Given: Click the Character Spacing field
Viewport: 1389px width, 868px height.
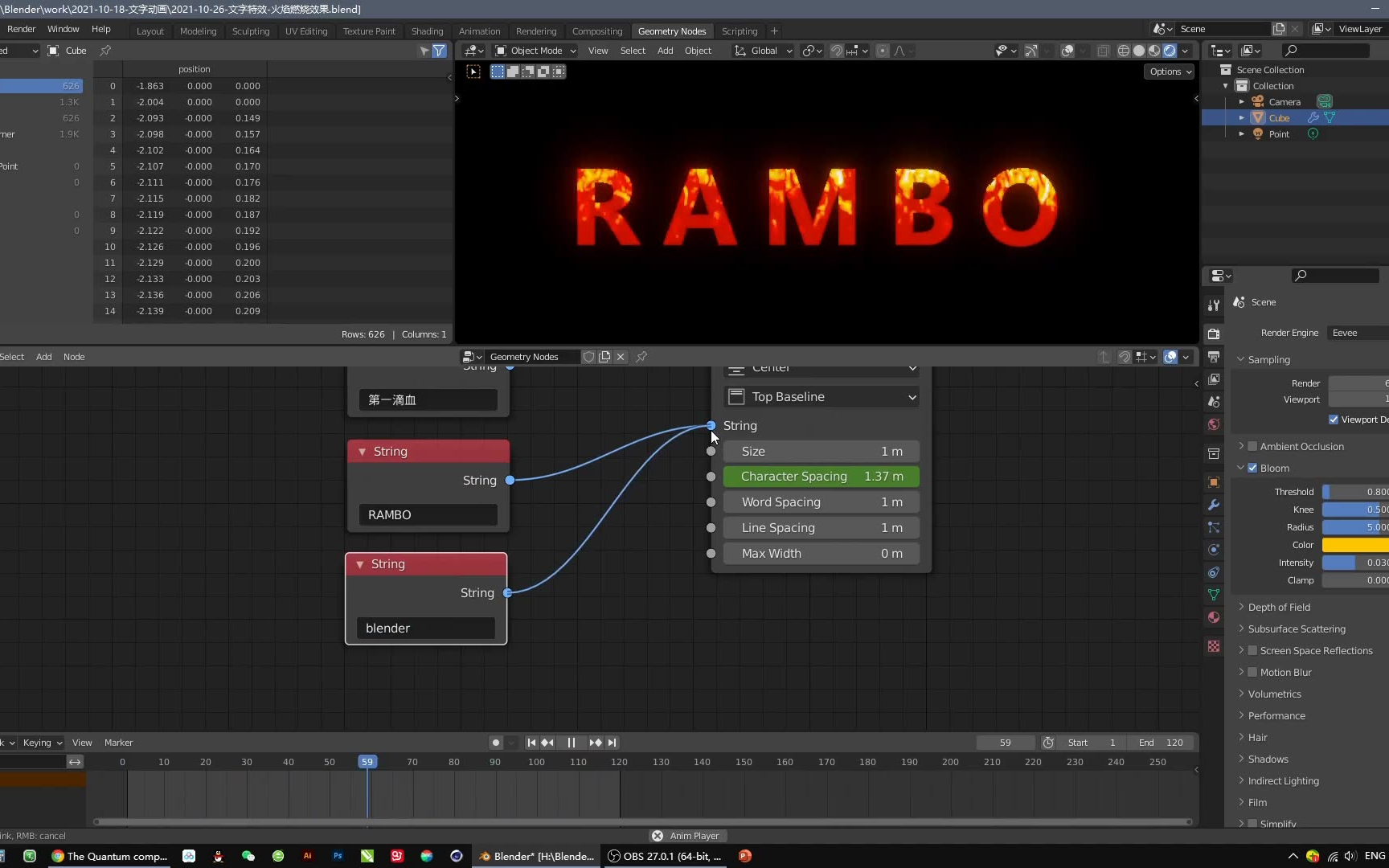Looking at the screenshot, I should coord(822,477).
